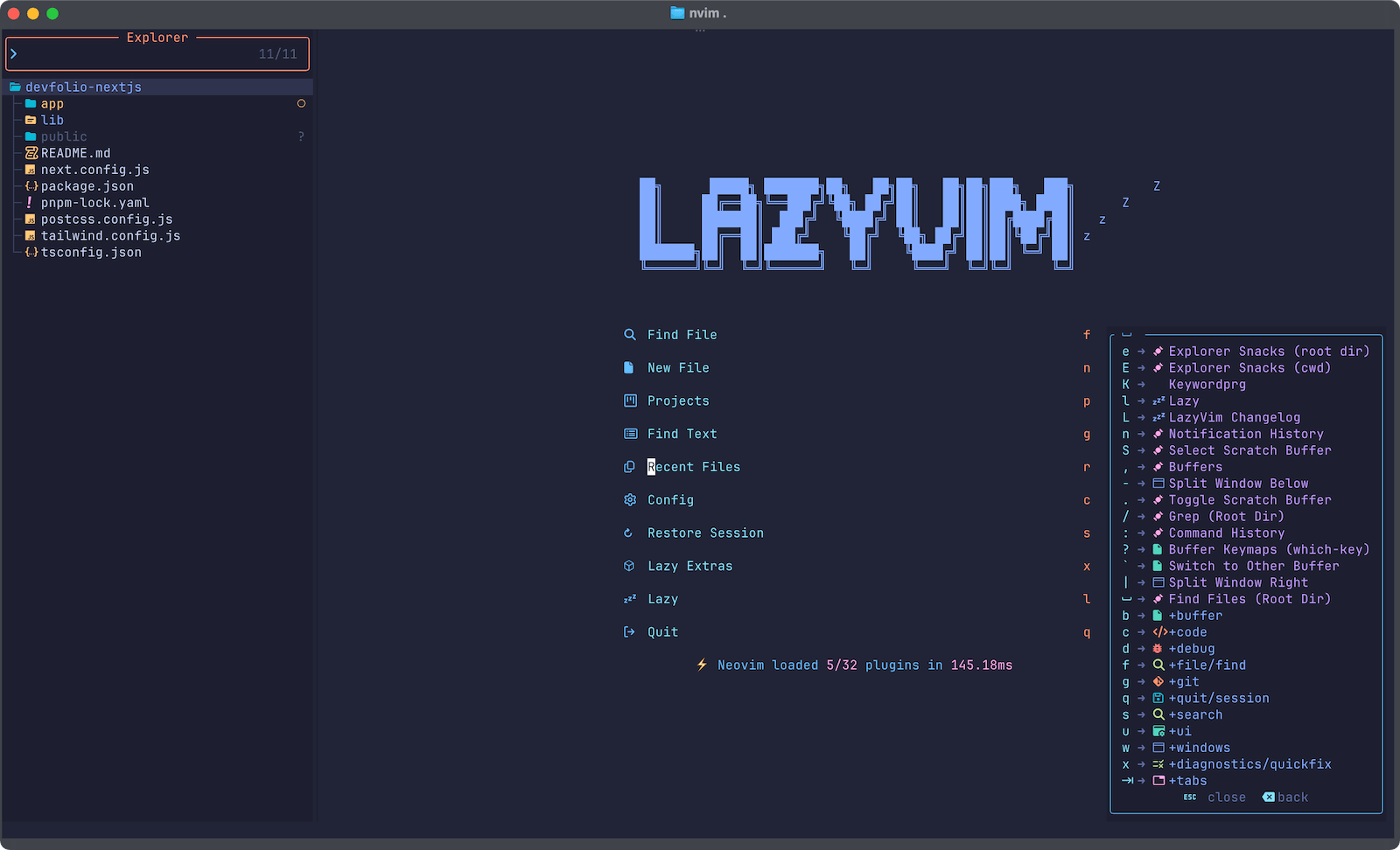Click the document icon beside New File
This screenshot has width=1400, height=850.
point(628,368)
